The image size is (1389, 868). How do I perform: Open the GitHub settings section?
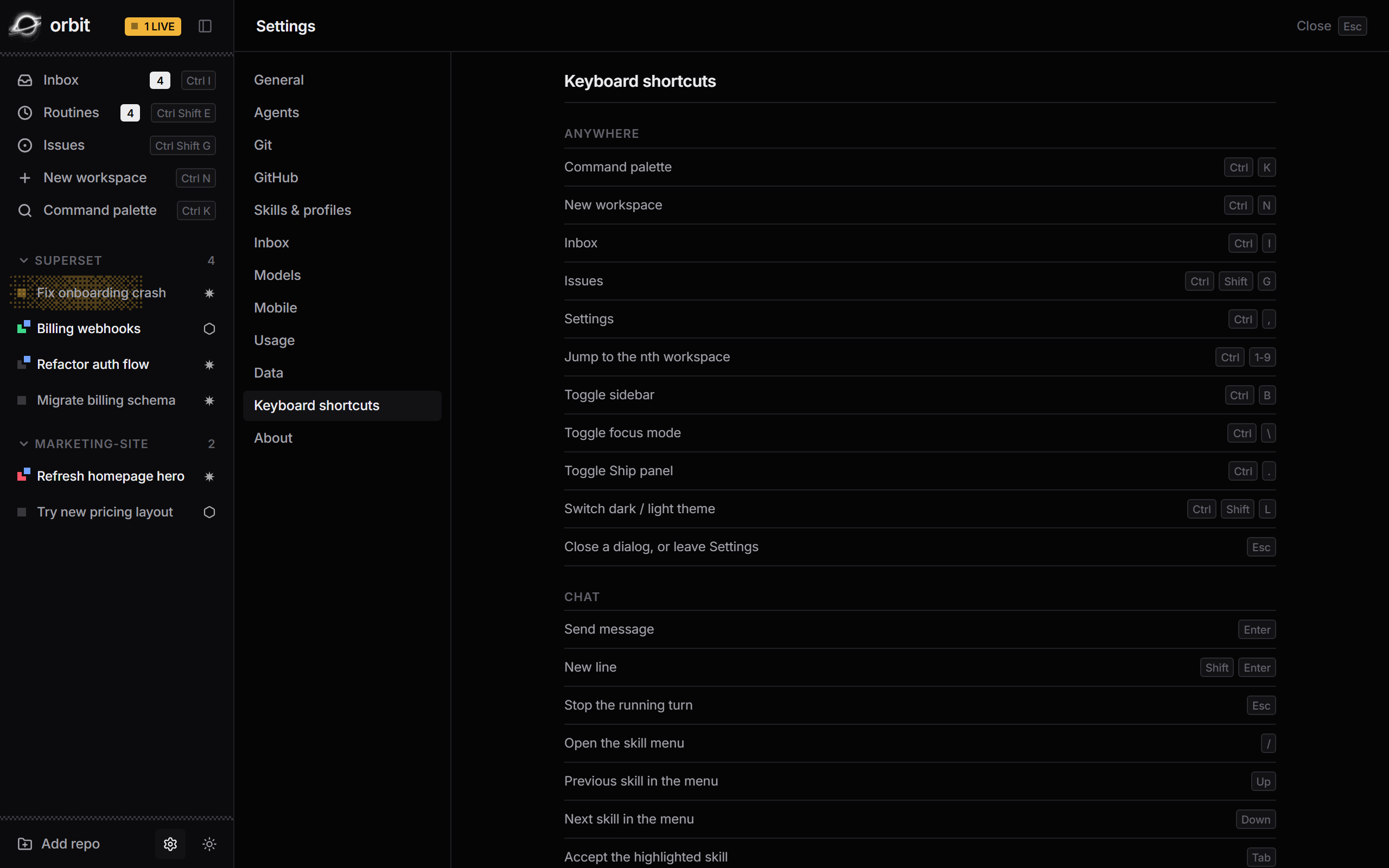[x=342, y=177]
